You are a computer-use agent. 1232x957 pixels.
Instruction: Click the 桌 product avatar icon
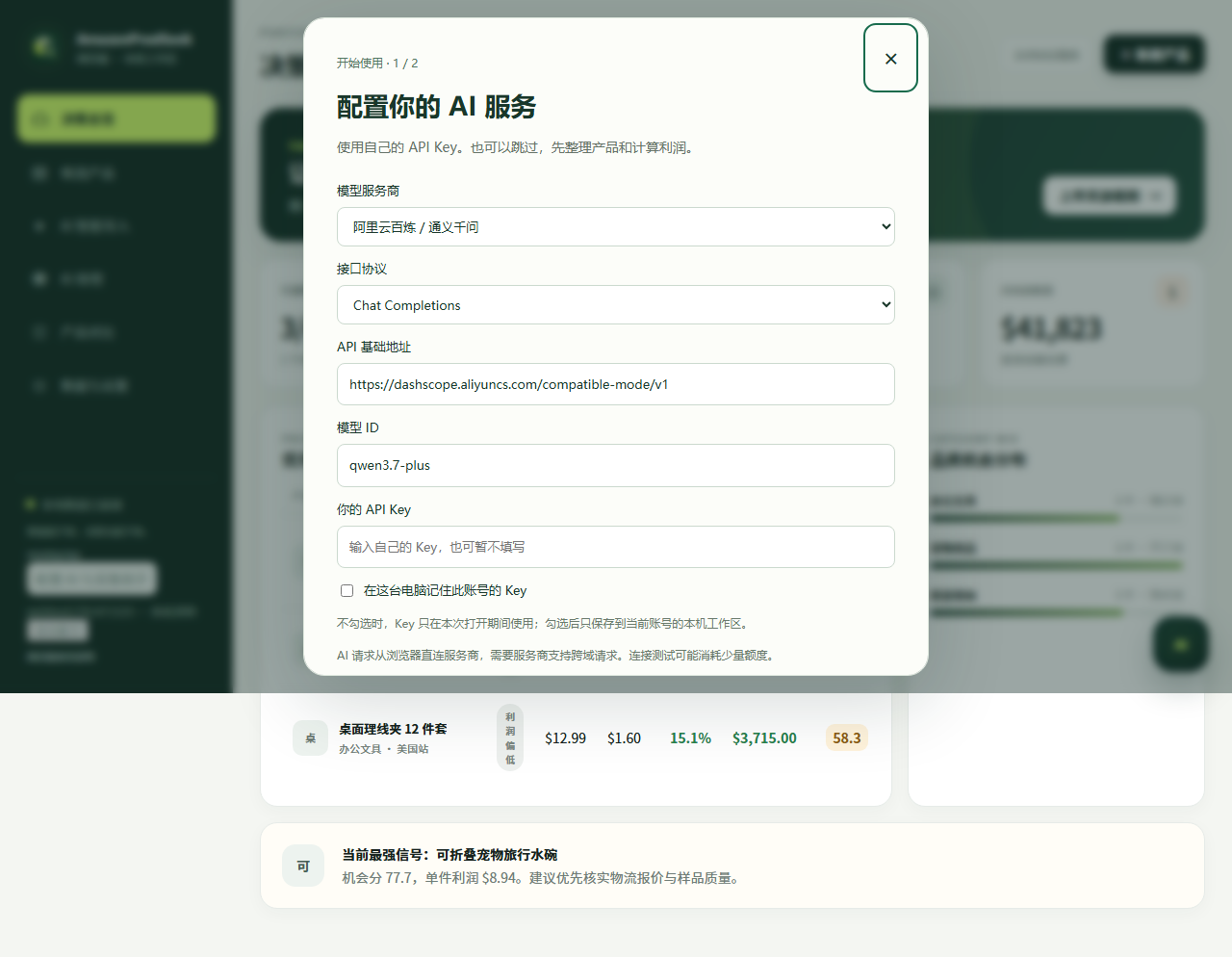[x=310, y=738]
